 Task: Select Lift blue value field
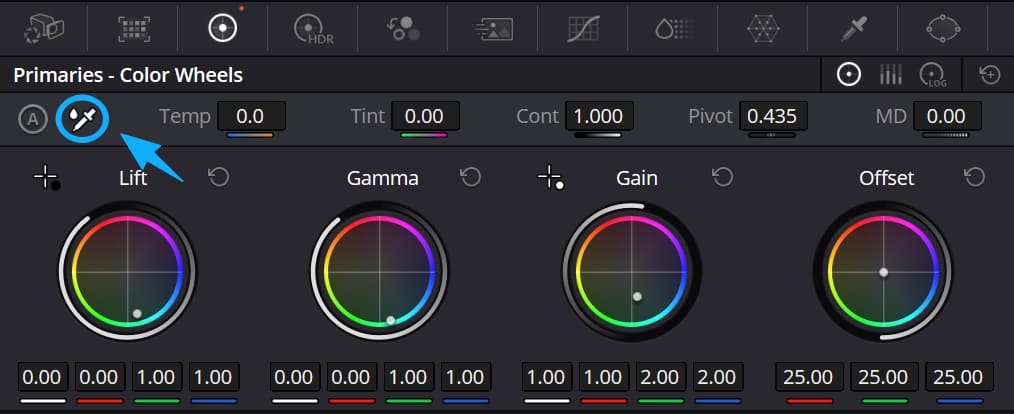pos(213,377)
